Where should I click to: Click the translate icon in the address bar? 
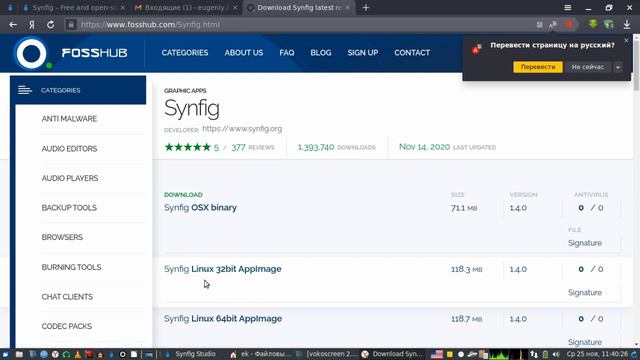553,24
